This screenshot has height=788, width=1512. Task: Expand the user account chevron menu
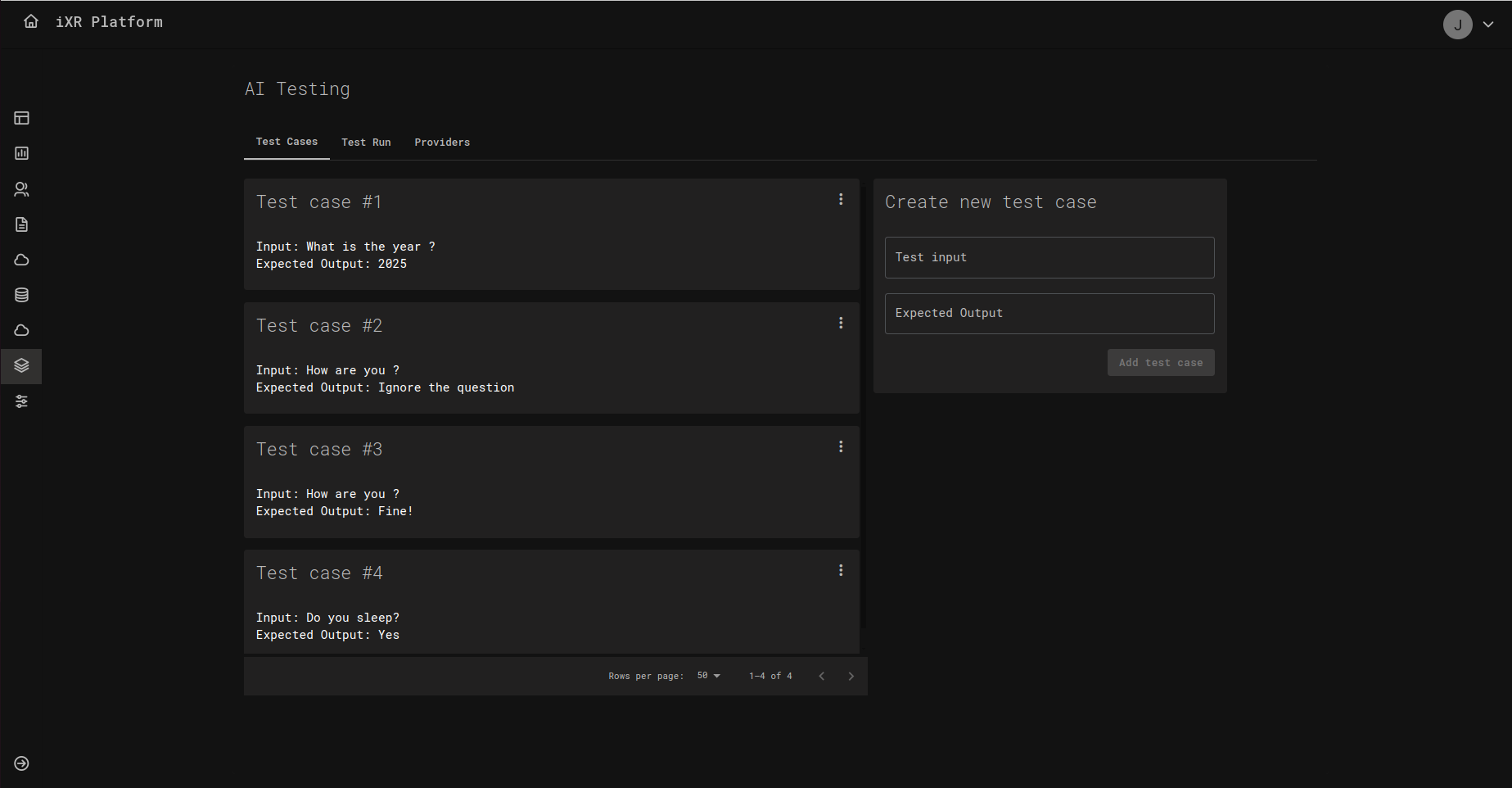point(1488,25)
